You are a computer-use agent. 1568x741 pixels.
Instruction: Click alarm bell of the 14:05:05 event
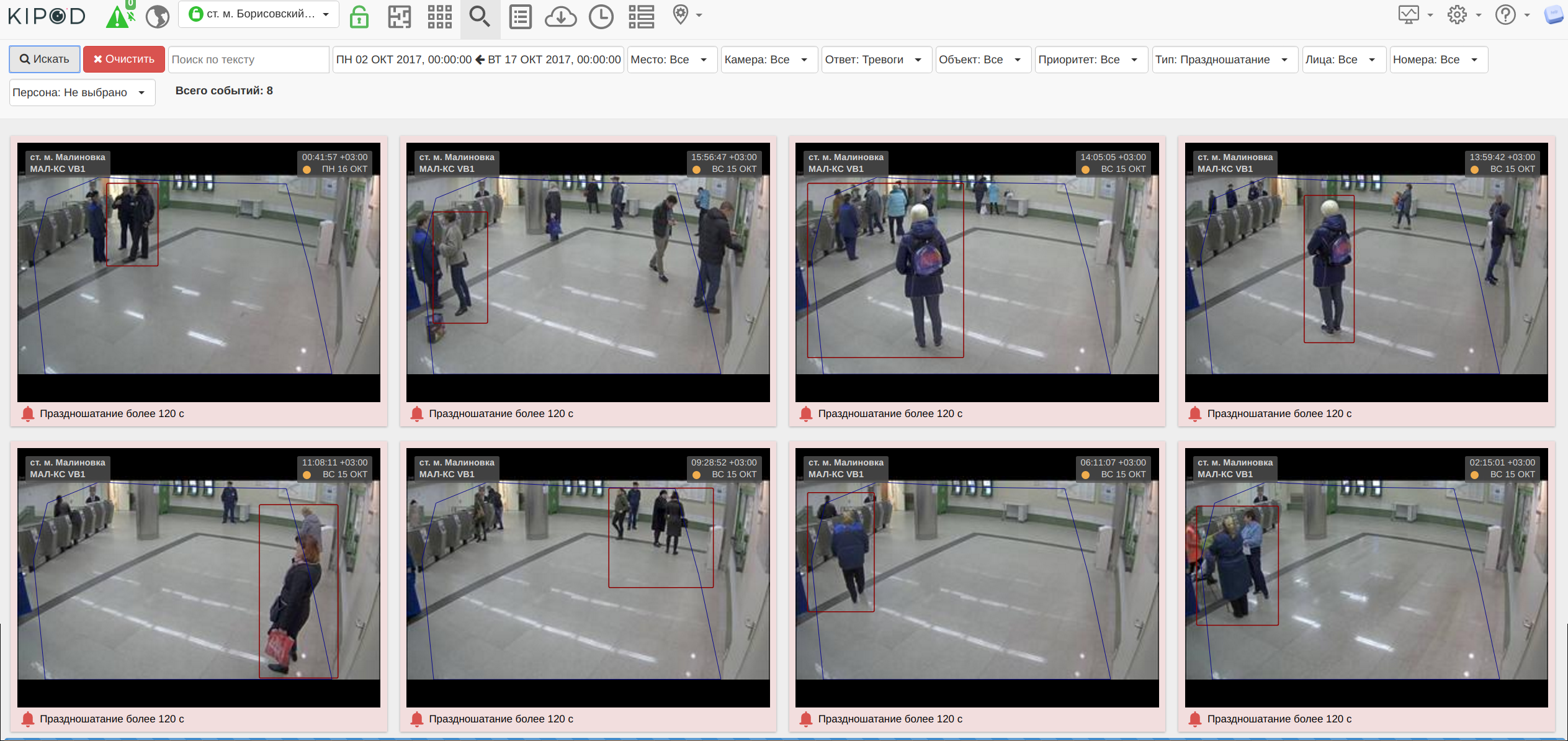[x=806, y=414]
